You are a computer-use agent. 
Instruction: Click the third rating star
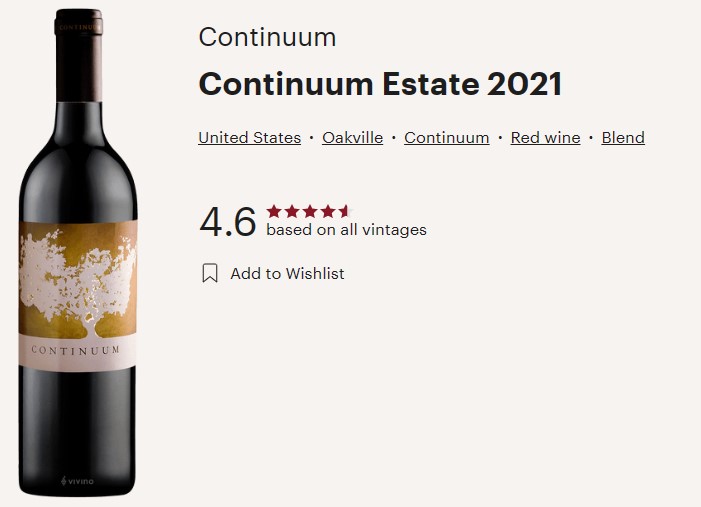coord(309,211)
